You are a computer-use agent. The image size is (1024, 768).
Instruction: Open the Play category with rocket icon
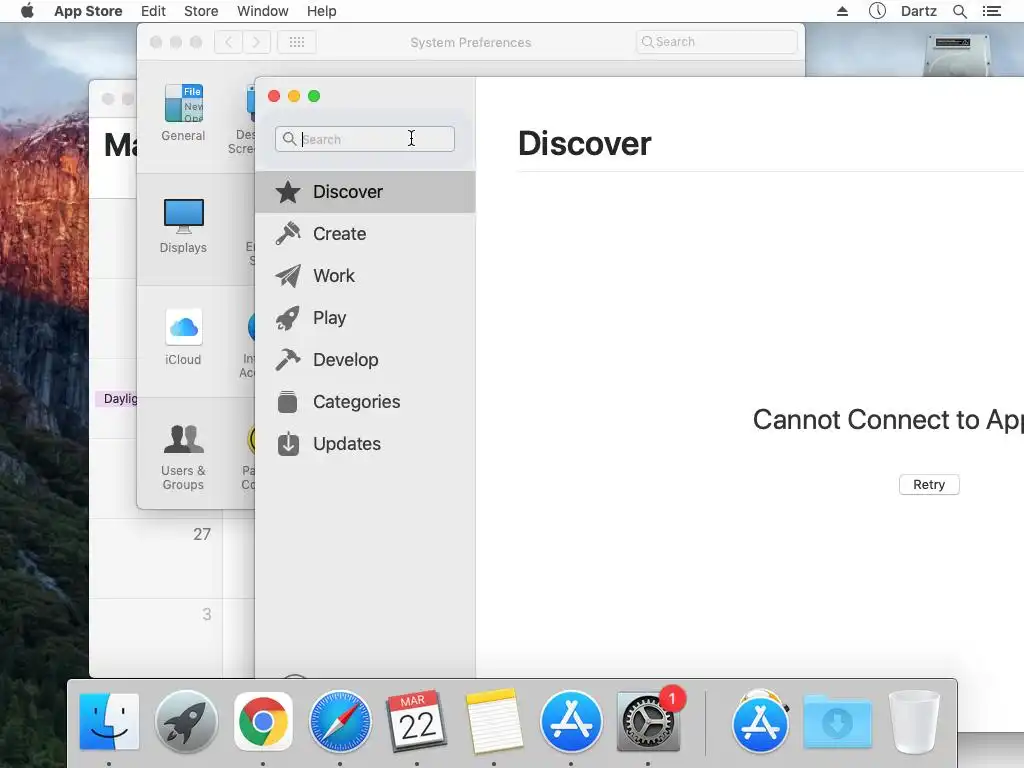coord(365,318)
